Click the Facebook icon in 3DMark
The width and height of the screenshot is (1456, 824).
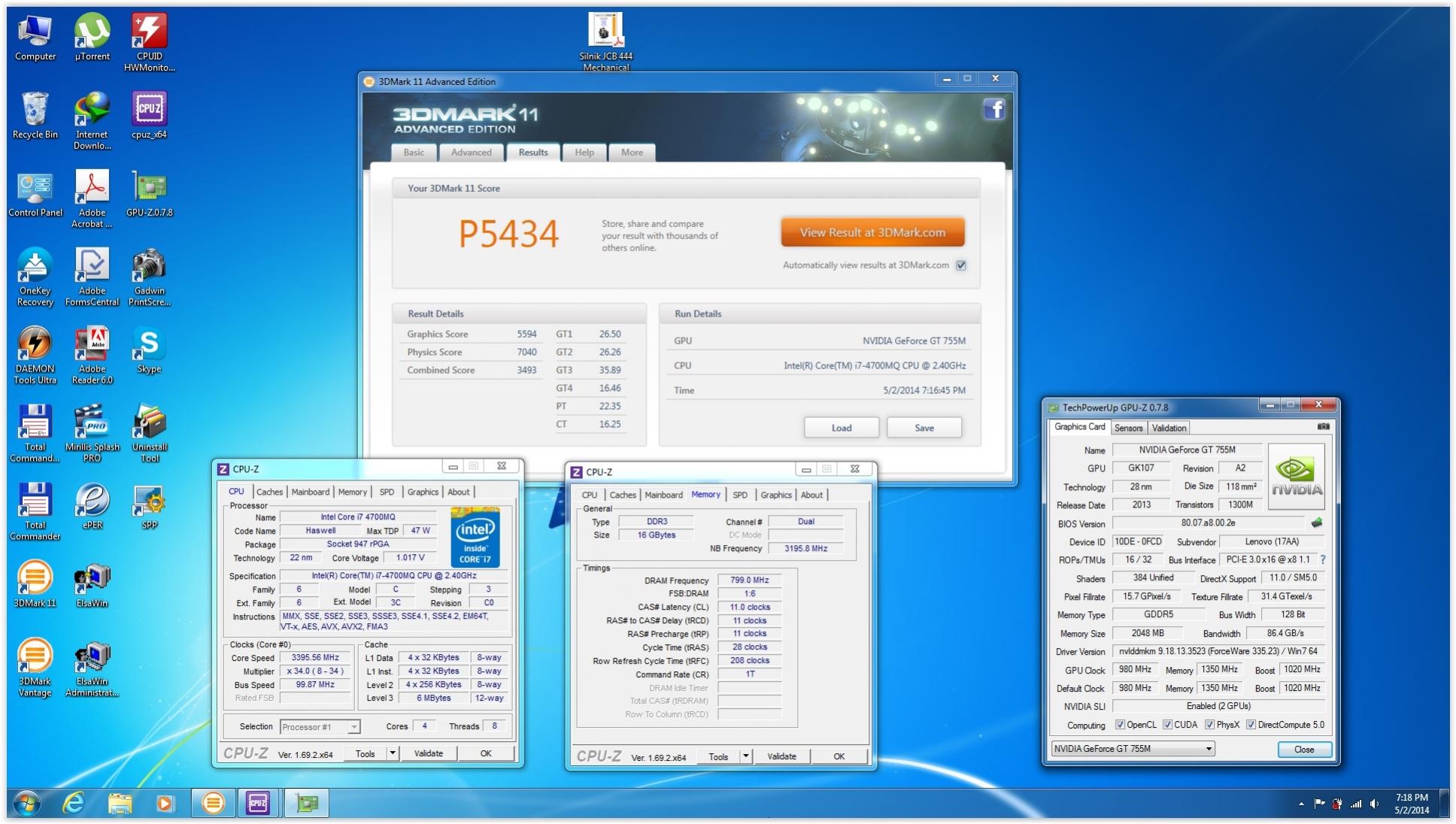pyautogui.click(x=993, y=110)
